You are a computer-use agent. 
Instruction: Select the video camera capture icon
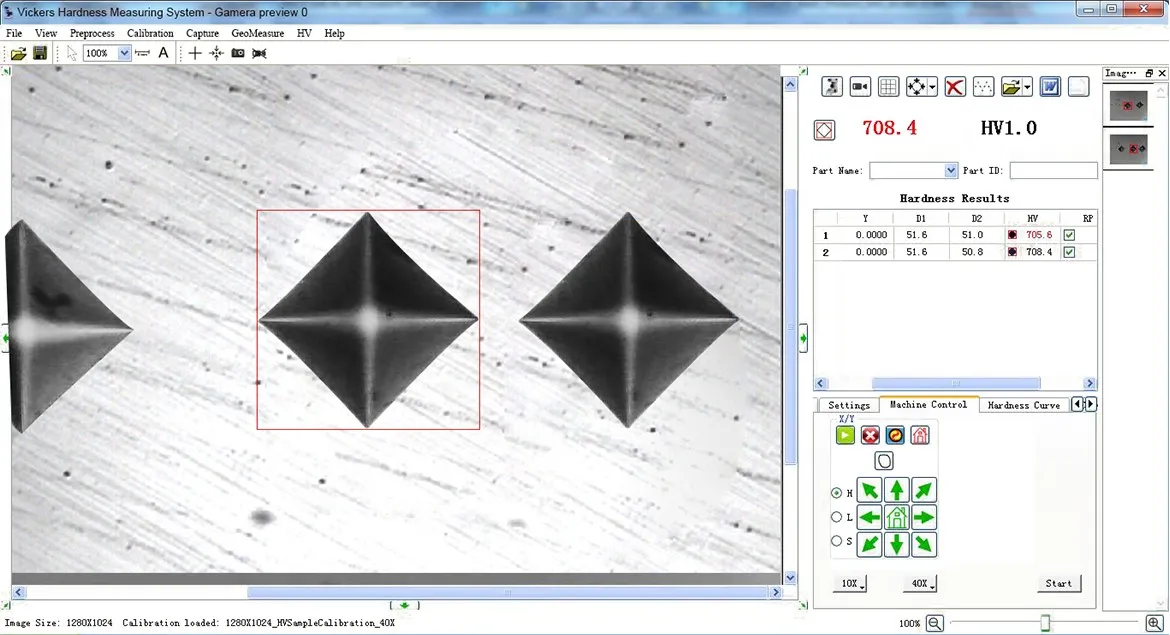click(x=859, y=86)
